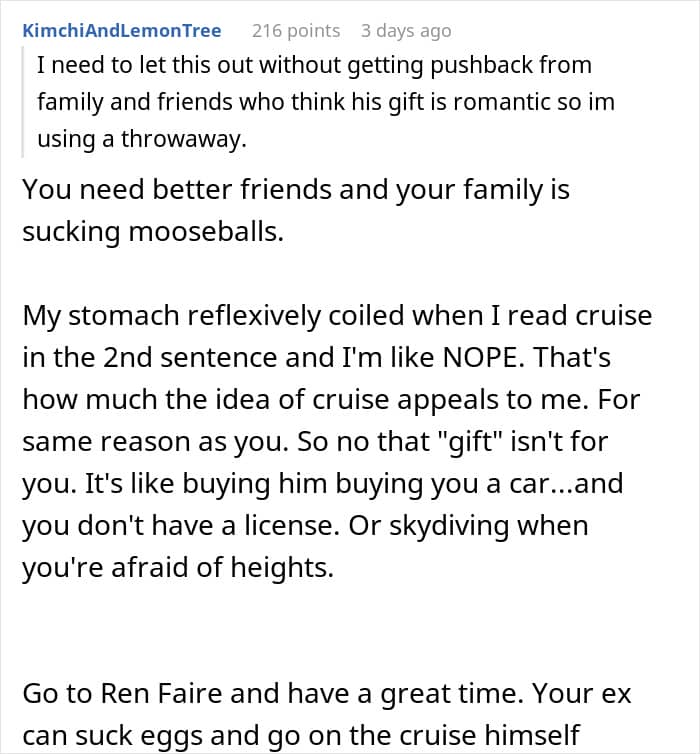Viewport: 700px width, 754px height.
Task: Click the text 'you're afraid of heights.'
Action: coord(178,567)
